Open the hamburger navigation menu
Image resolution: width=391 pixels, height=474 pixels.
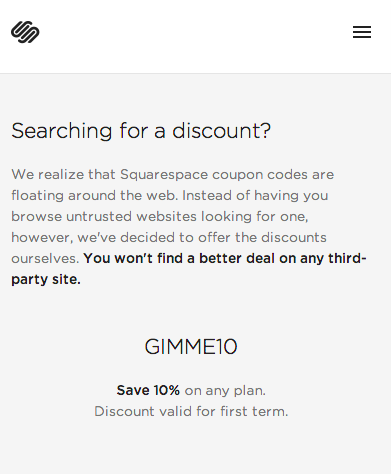(x=362, y=32)
